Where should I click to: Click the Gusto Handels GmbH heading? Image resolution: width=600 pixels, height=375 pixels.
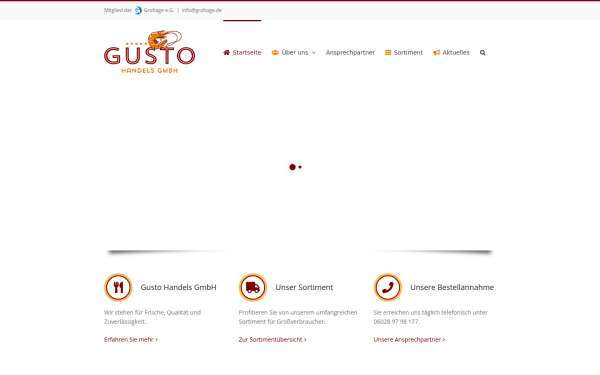178,287
